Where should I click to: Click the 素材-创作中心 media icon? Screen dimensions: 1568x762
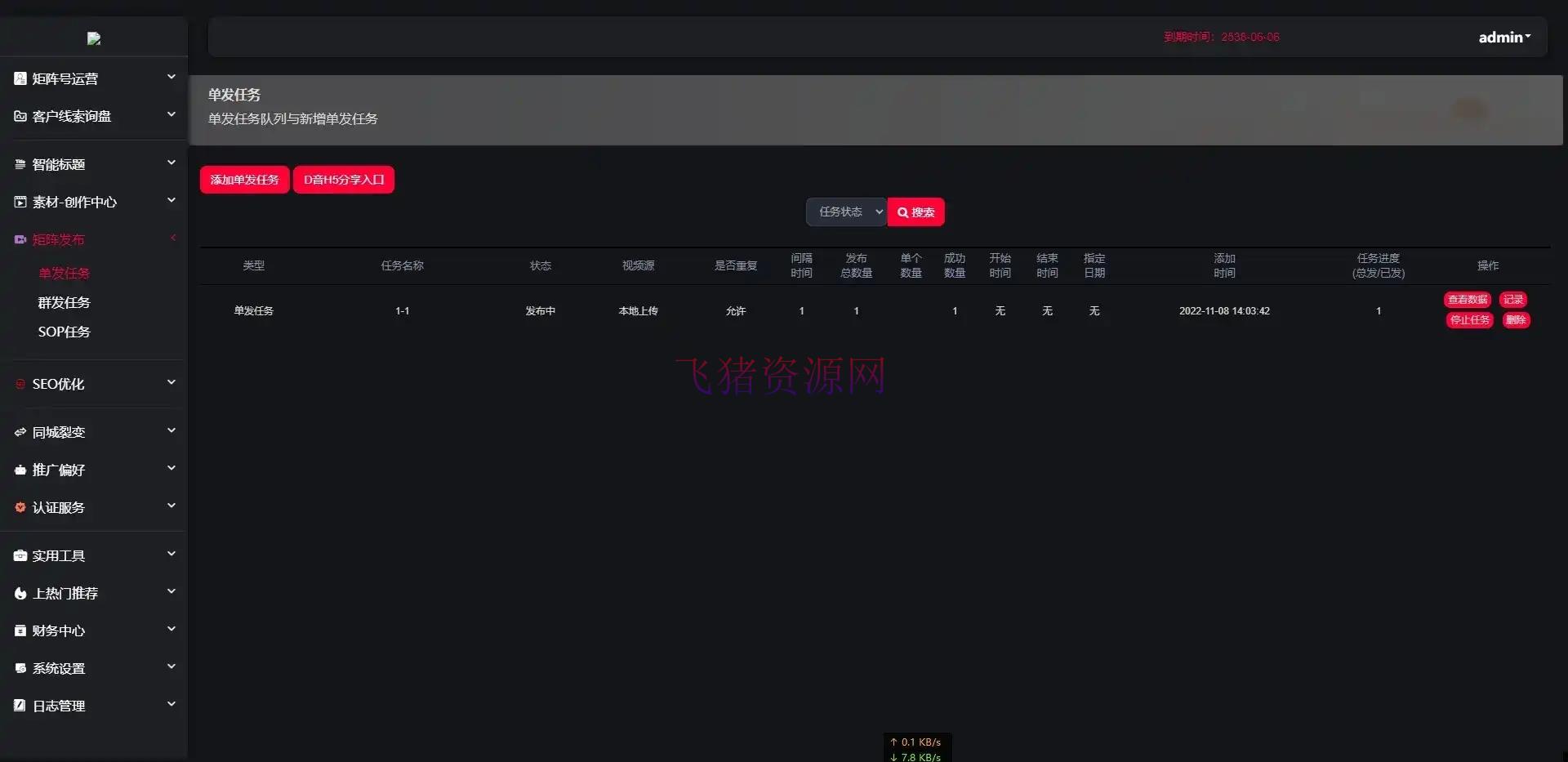tap(20, 202)
